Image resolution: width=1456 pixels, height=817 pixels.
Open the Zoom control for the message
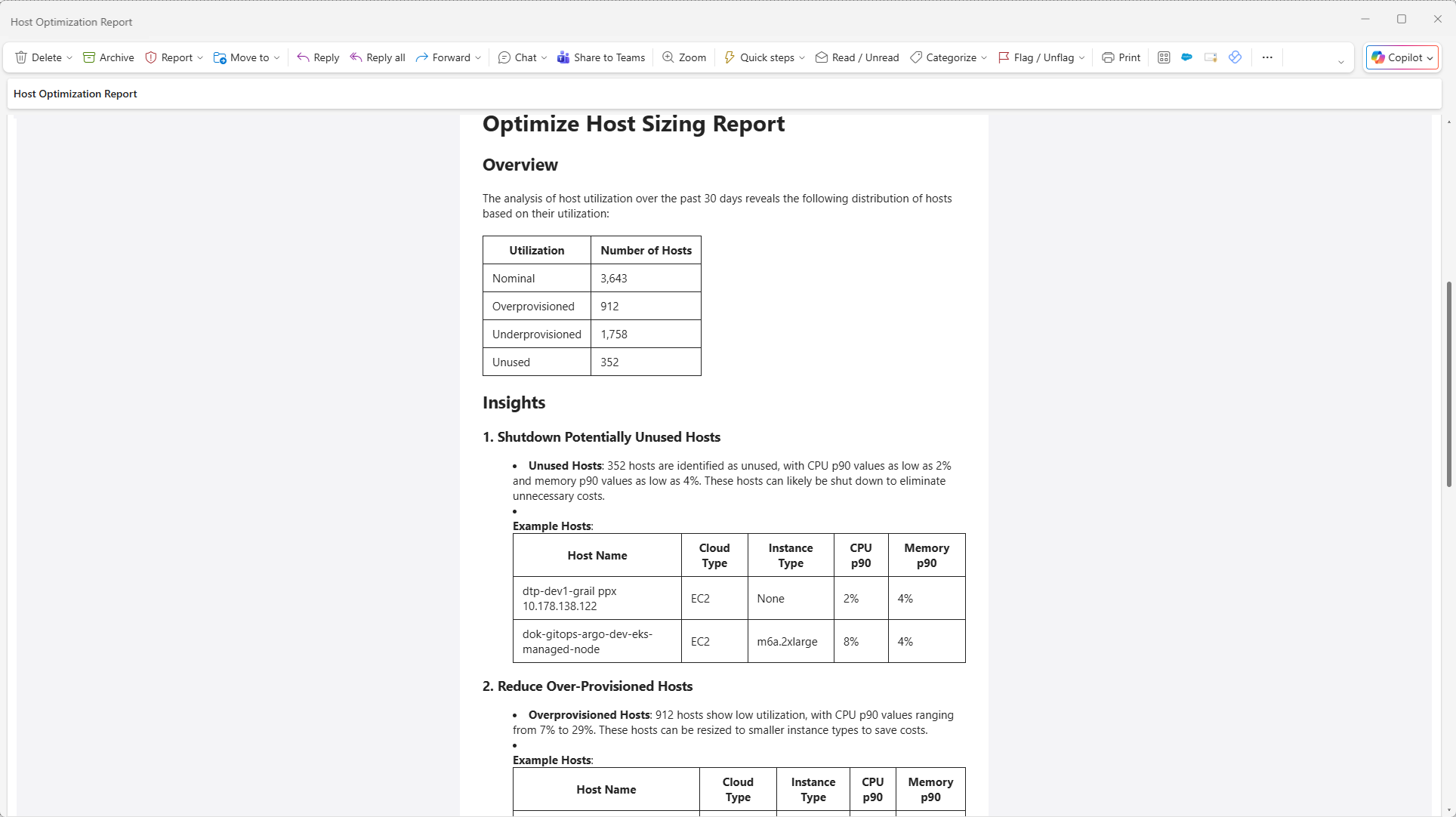683,57
